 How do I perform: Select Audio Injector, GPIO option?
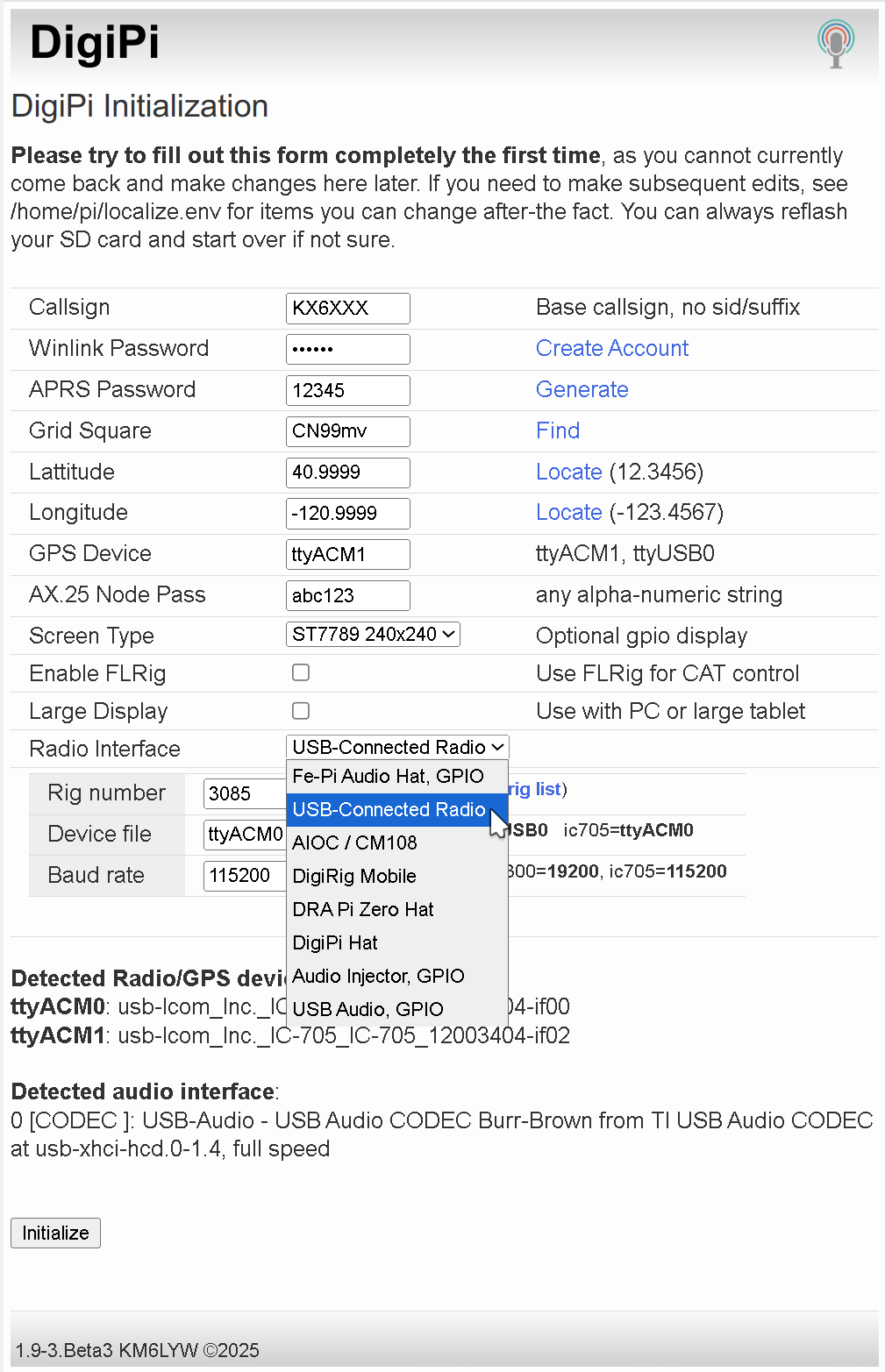click(397, 976)
